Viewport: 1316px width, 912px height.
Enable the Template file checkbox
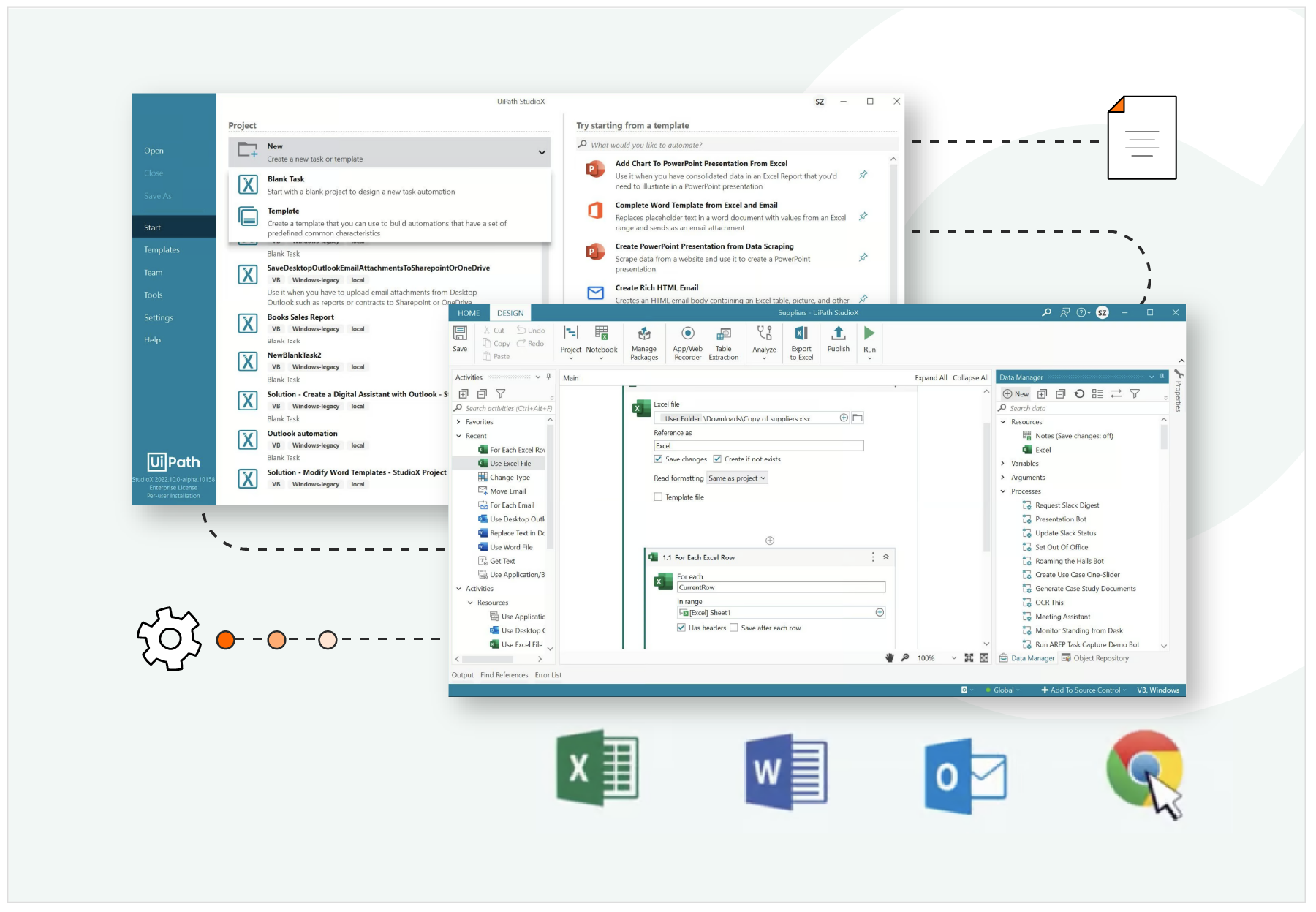coord(658,497)
